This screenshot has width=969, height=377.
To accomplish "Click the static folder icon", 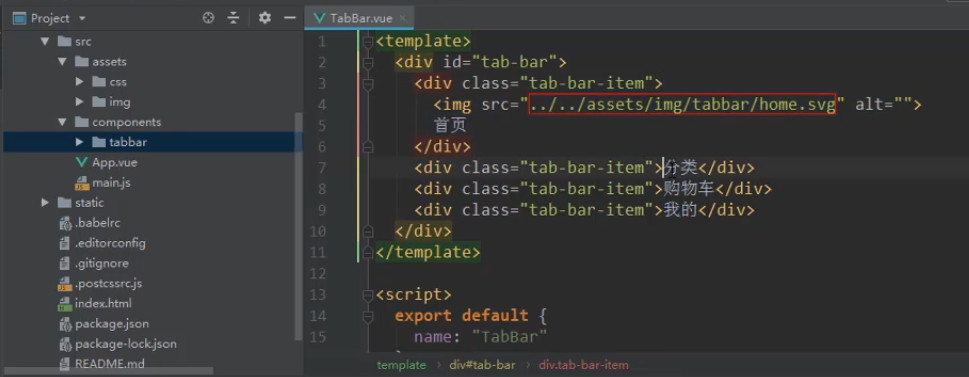I will 64,203.
